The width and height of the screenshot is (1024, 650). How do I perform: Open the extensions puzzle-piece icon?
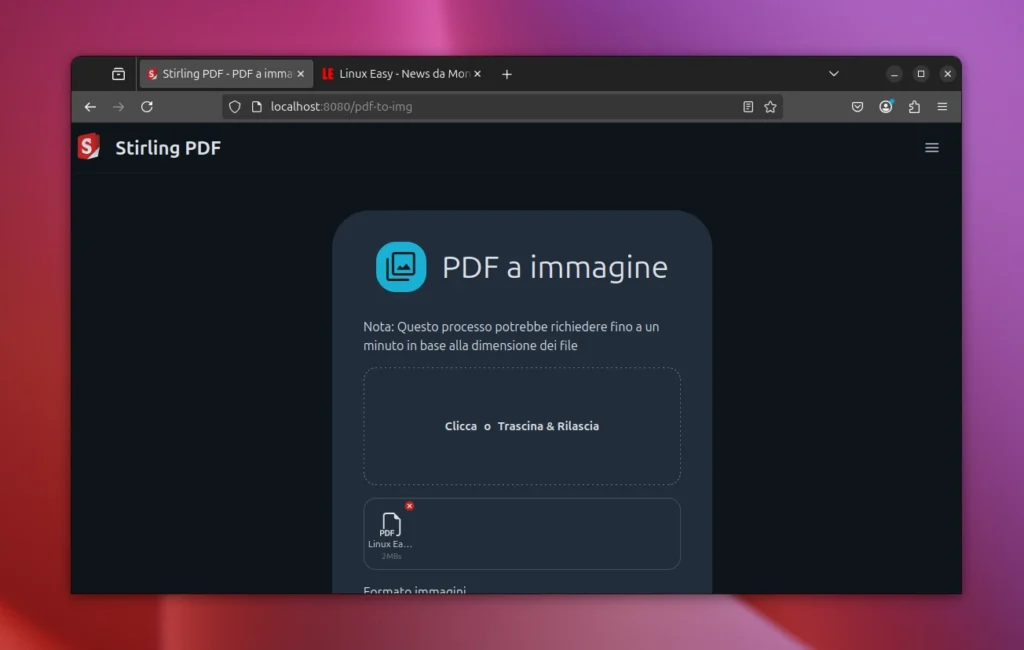pyautogui.click(x=913, y=106)
